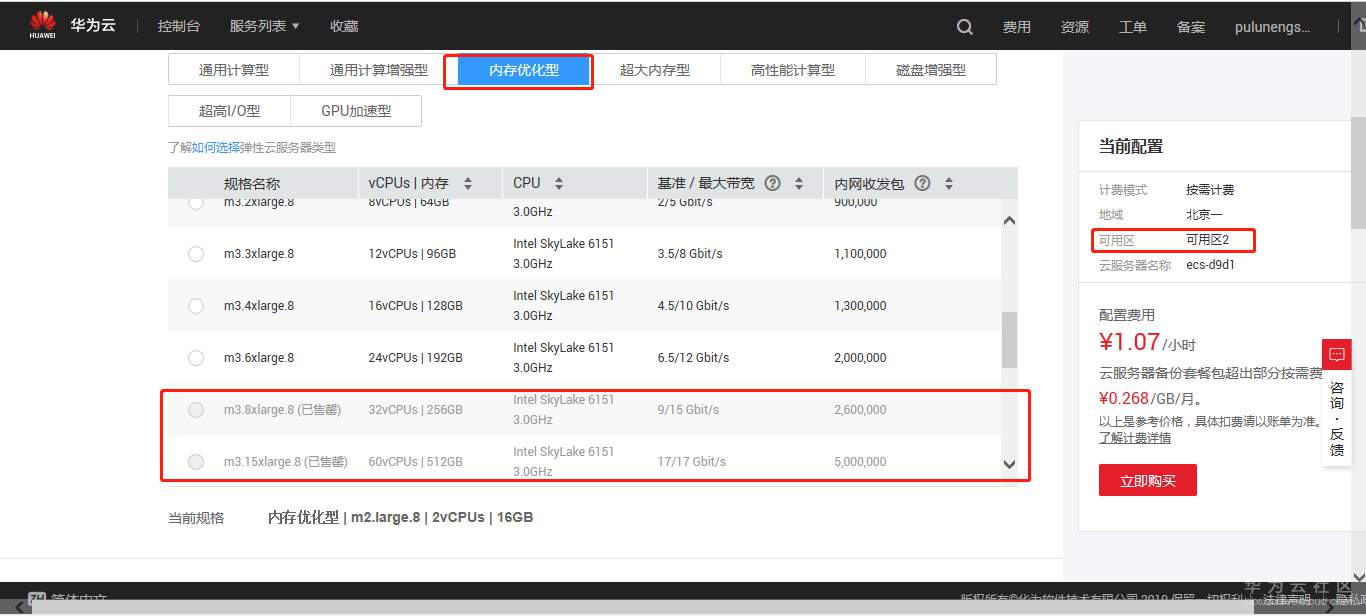Open 工单 in the header
Image resolution: width=1366 pixels, height=616 pixels.
click(1133, 27)
